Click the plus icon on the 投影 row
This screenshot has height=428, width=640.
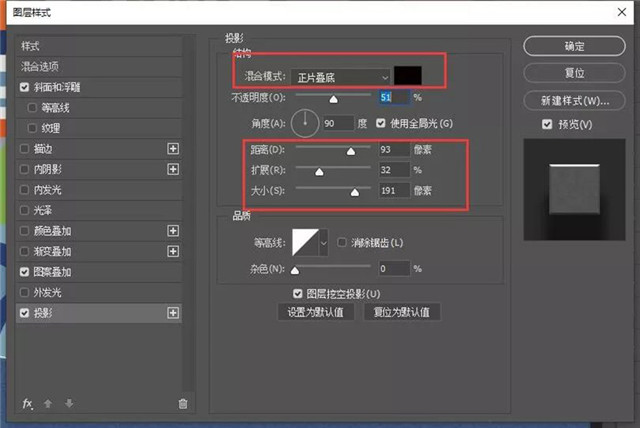pos(173,313)
